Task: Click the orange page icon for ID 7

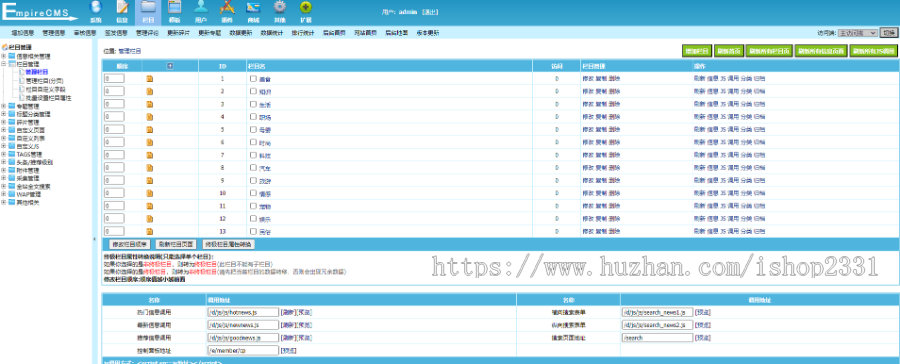Action: coord(150,155)
